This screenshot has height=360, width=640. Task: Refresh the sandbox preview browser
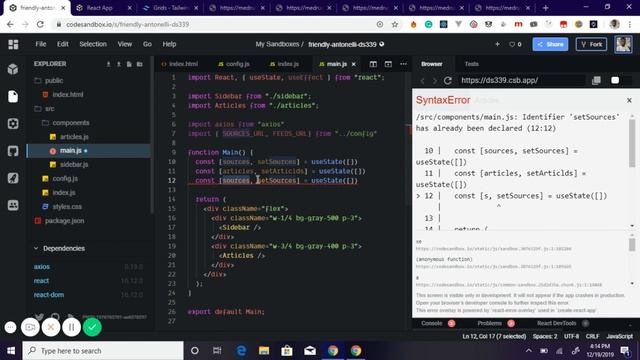coord(448,80)
